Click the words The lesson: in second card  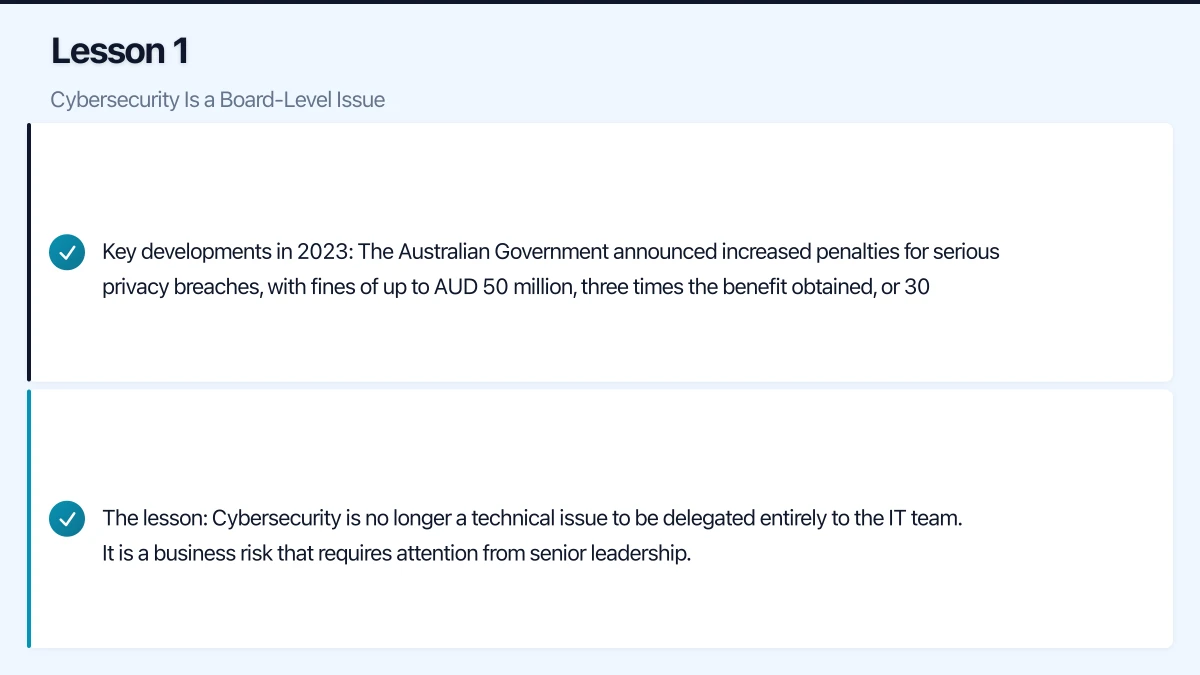pyautogui.click(x=154, y=519)
